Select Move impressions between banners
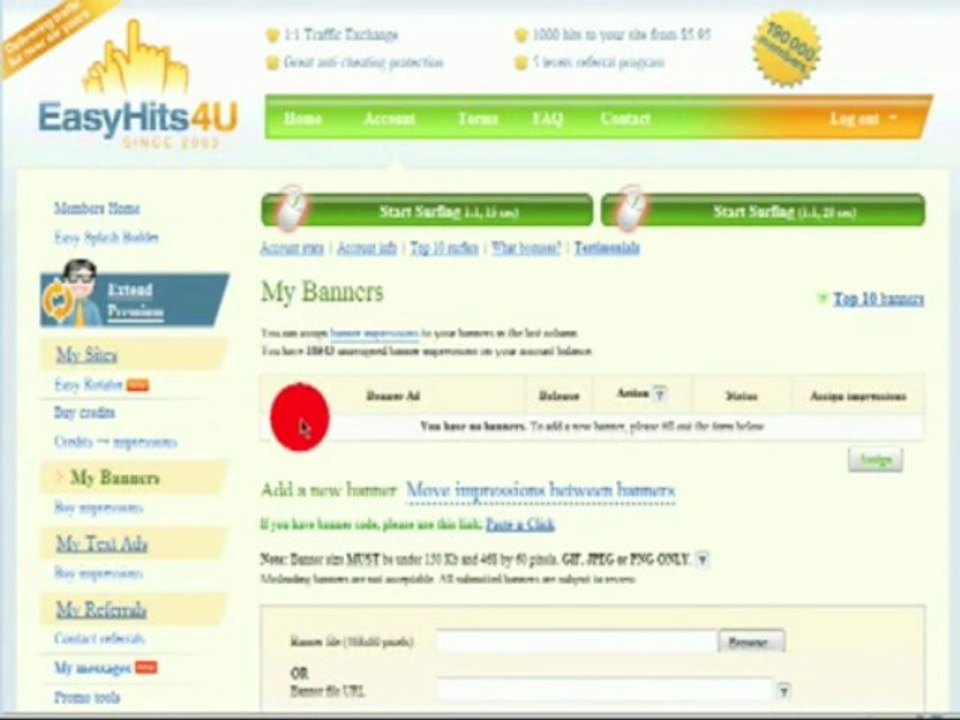This screenshot has width=960, height=720. click(x=541, y=490)
